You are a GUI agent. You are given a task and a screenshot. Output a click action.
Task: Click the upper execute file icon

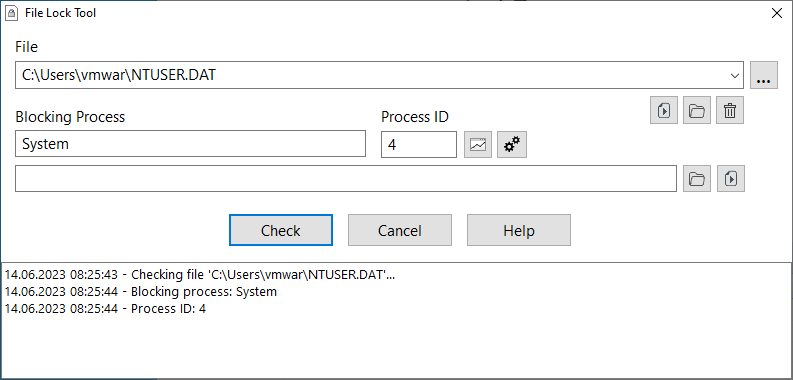(x=664, y=110)
